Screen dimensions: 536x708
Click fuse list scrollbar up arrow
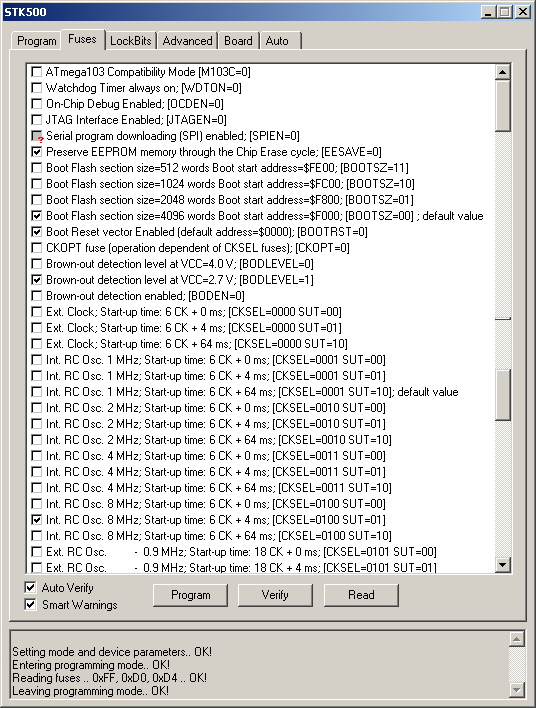(x=503, y=72)
